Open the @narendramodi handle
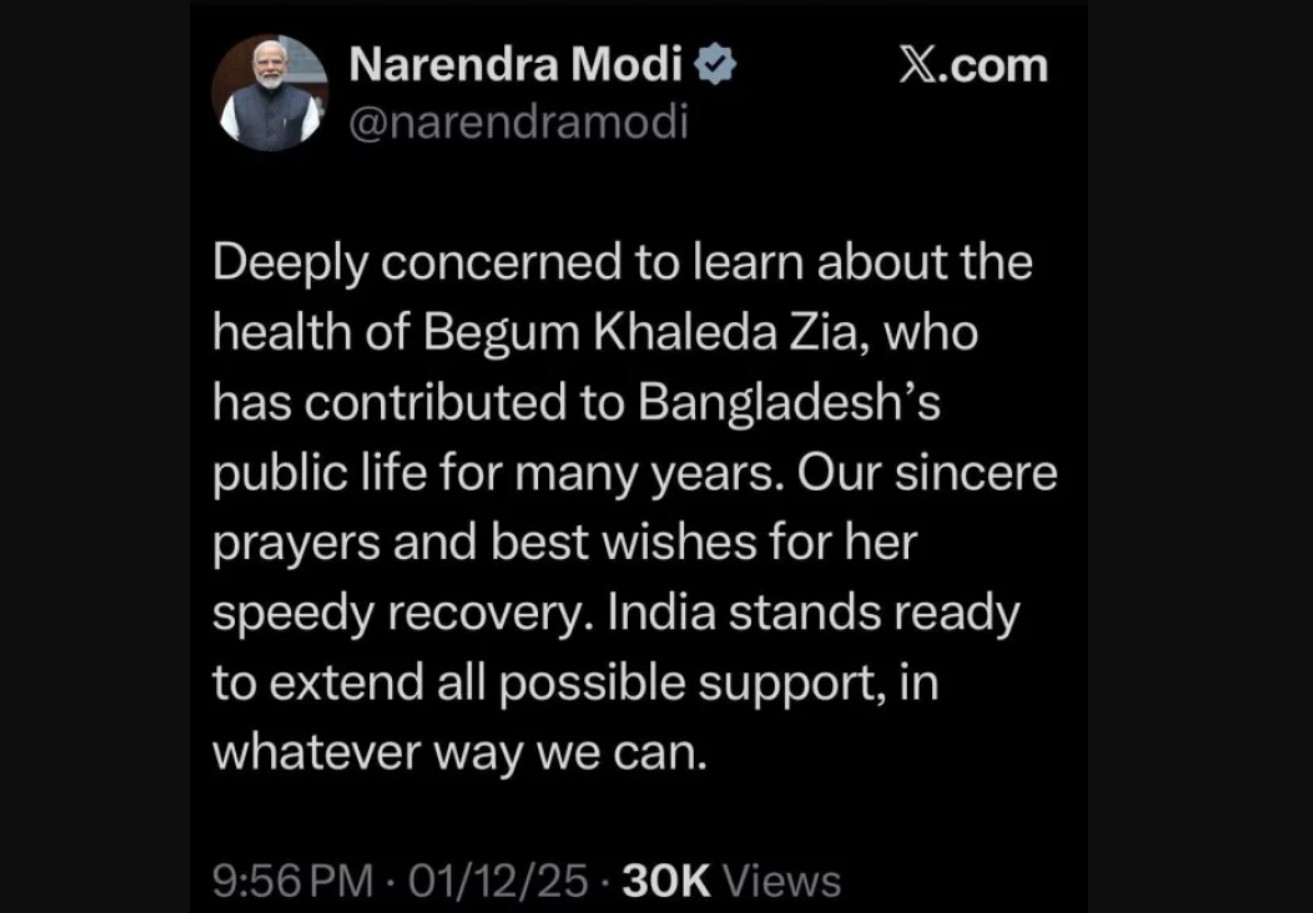Viewport: 1313px width, 913px height. pyautogui.click(x=518, y=124)
